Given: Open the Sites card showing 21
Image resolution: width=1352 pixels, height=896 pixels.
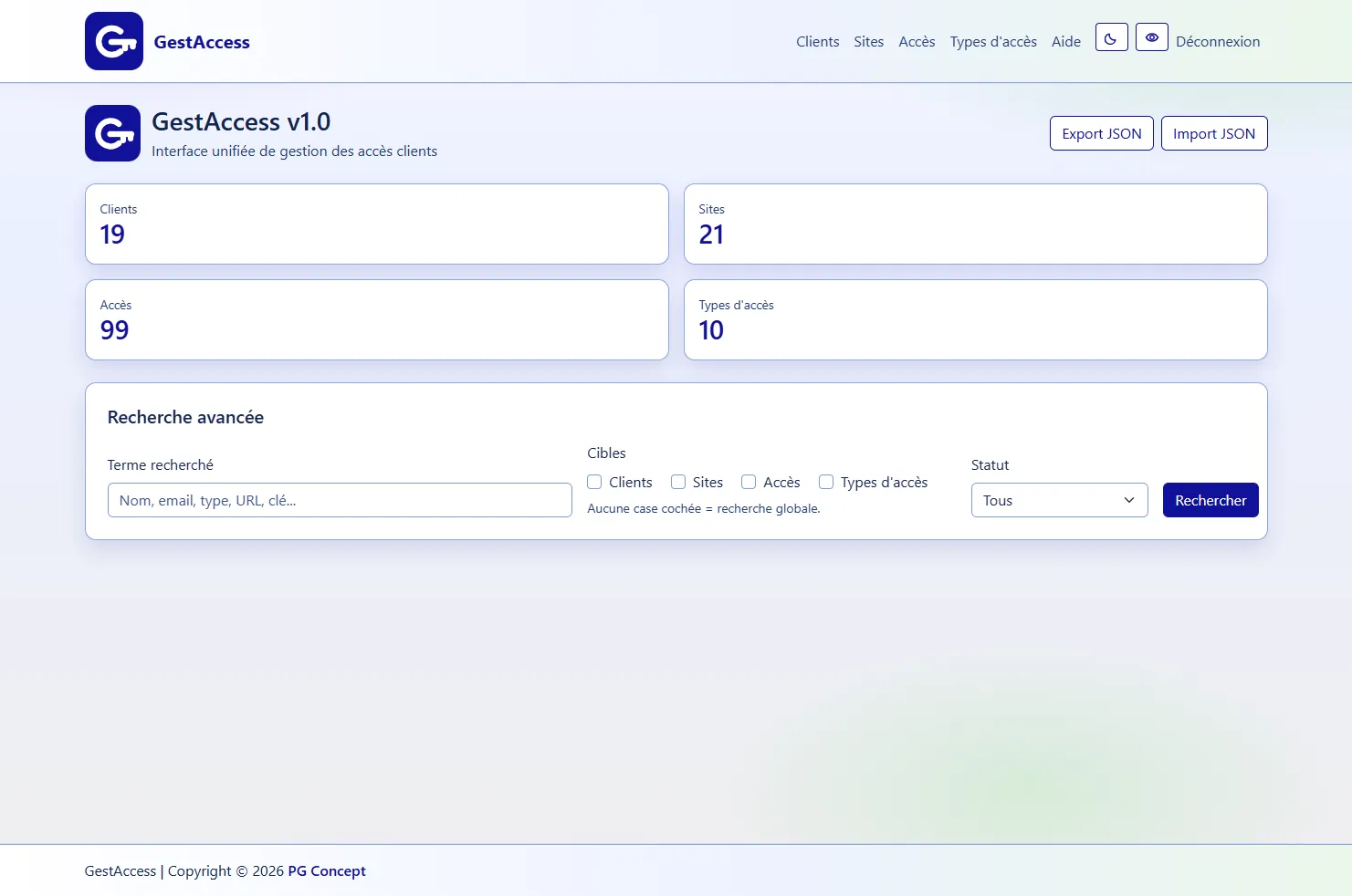Looking at the screenshot, I should pyautogui.click(x=976, y=224).
